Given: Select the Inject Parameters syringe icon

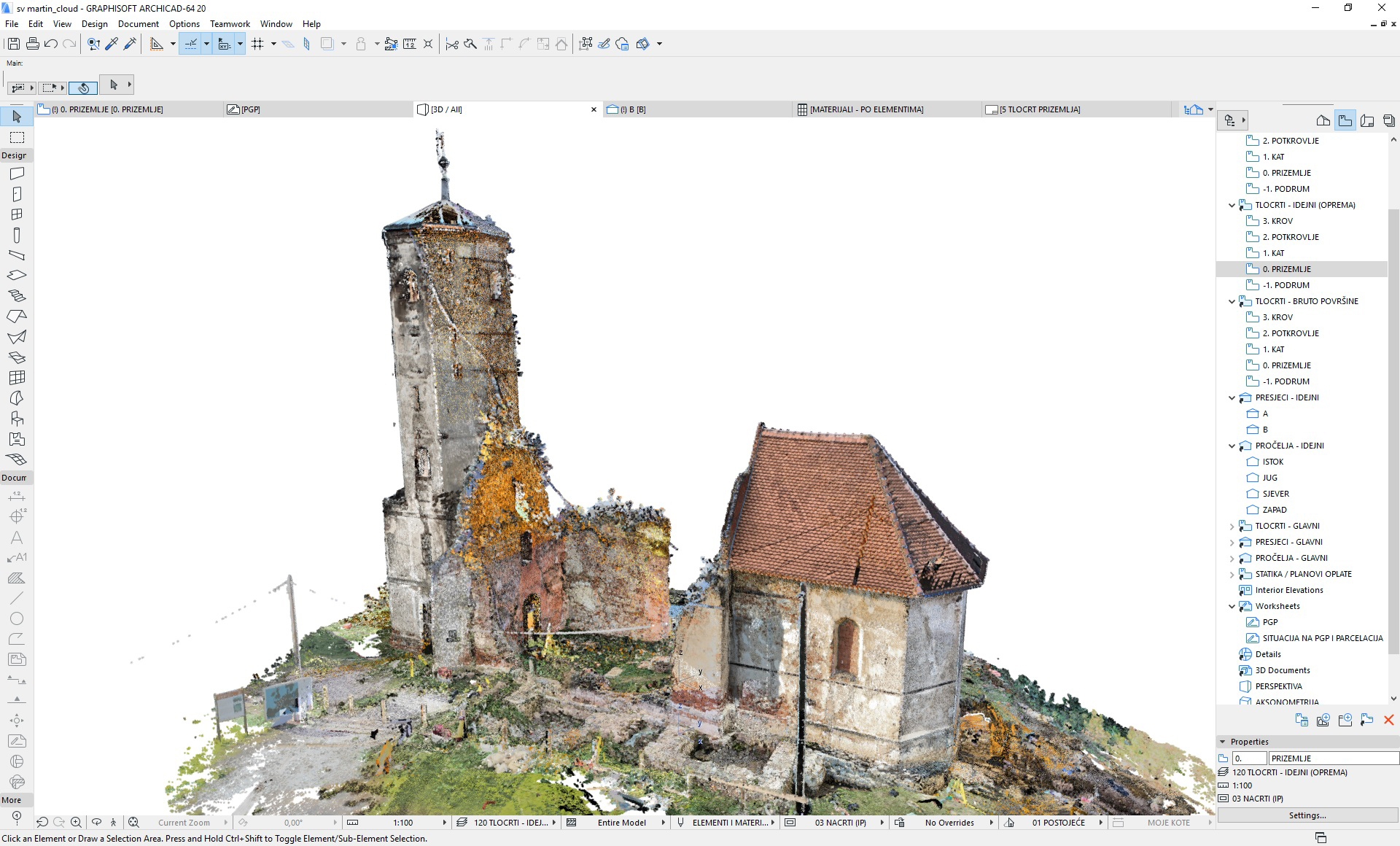Looking at the screenshot, I should (x=130, y=44).
